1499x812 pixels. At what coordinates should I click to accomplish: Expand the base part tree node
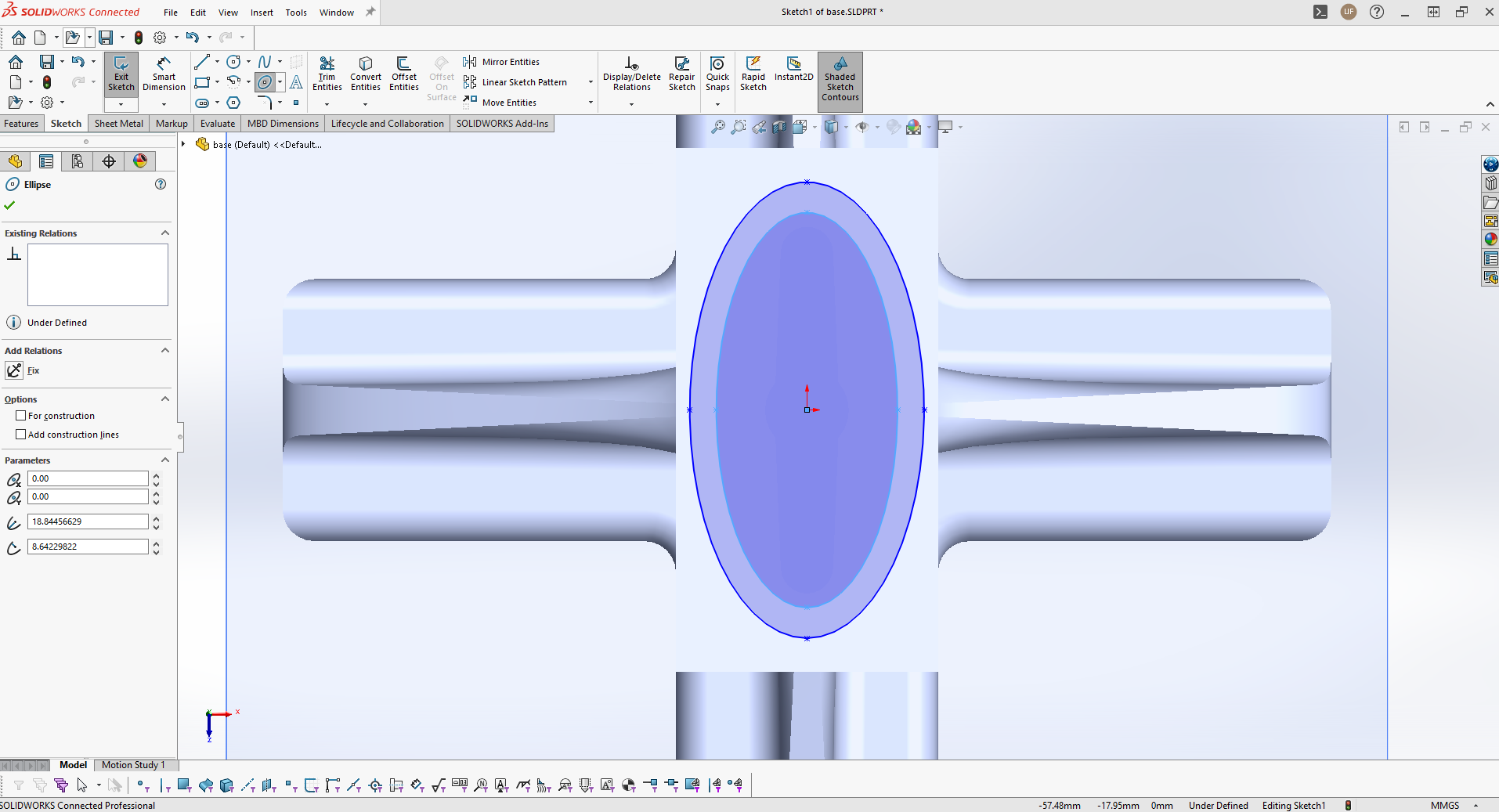click(183, 144)
